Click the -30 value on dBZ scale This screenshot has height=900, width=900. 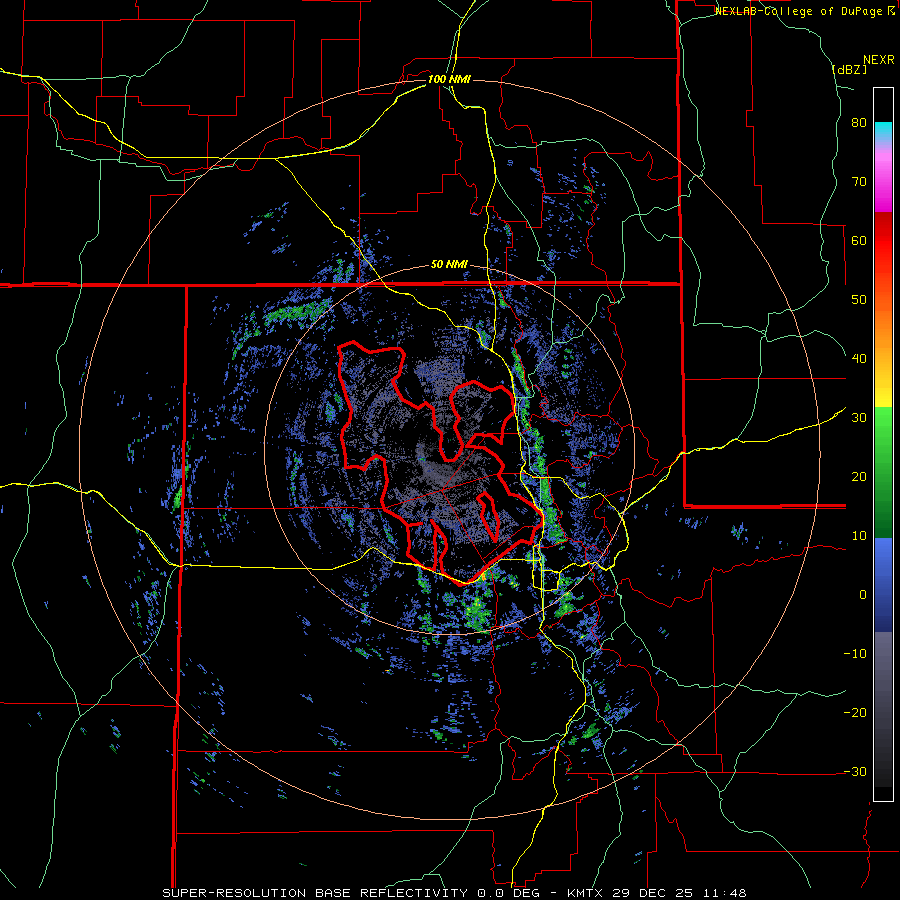[855, 772]
